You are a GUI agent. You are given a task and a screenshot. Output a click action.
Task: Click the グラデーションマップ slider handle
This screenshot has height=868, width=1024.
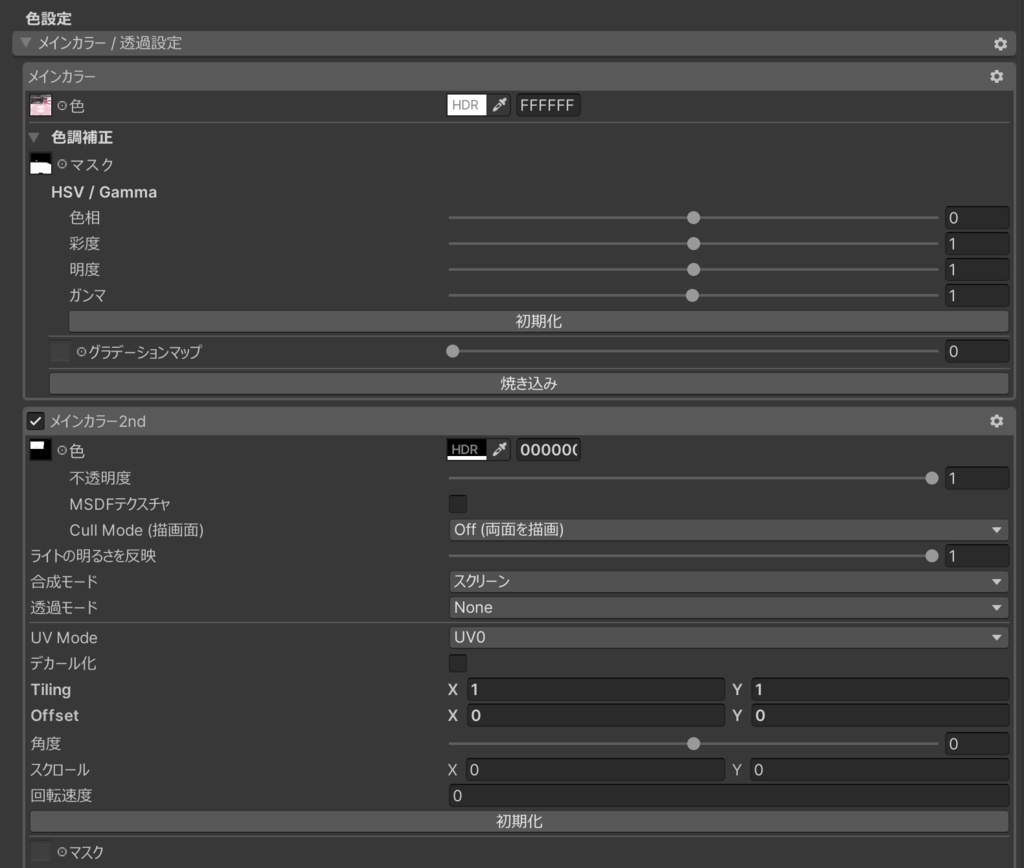click(x=453, y=351)
